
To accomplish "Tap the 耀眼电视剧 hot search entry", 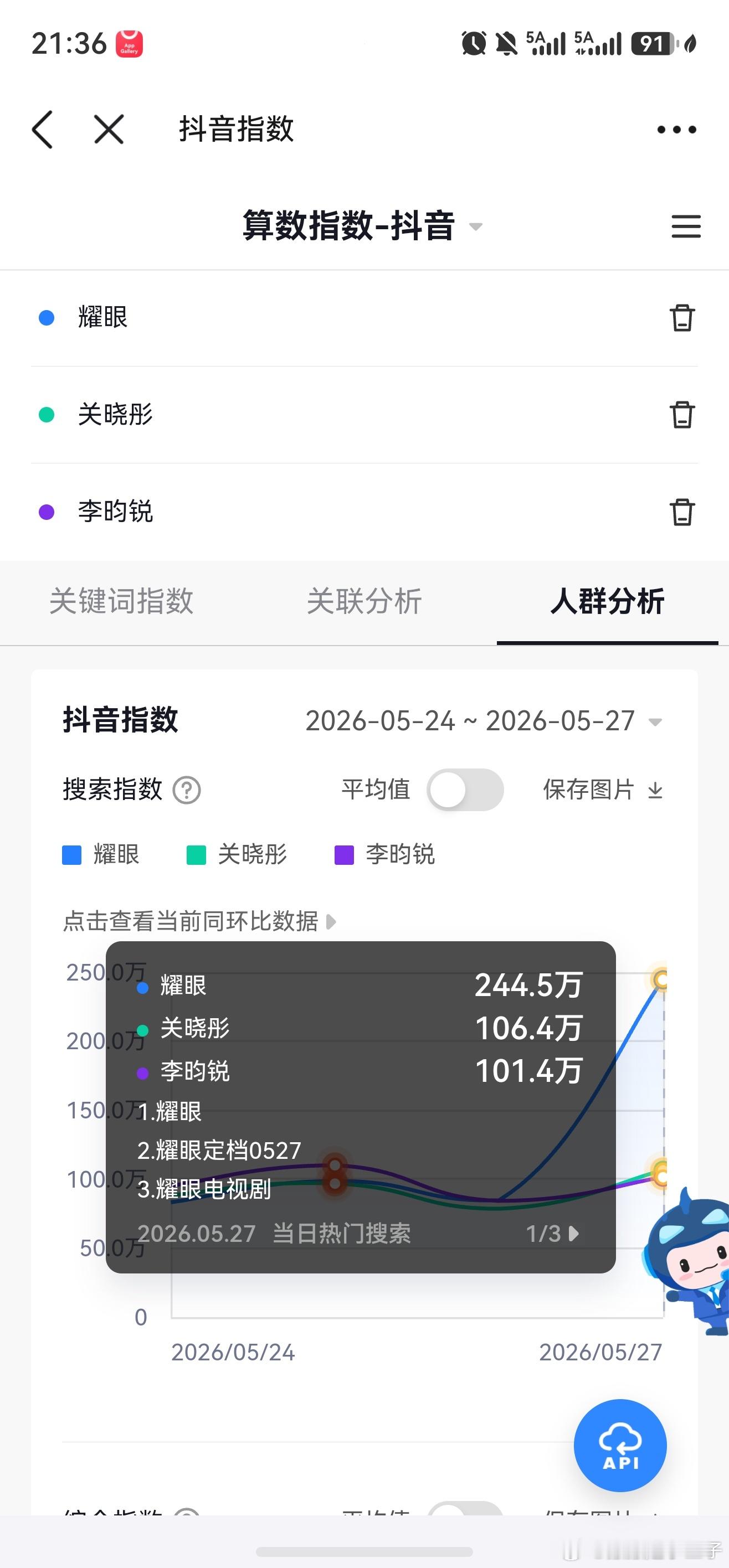I will click(204, 1189).
